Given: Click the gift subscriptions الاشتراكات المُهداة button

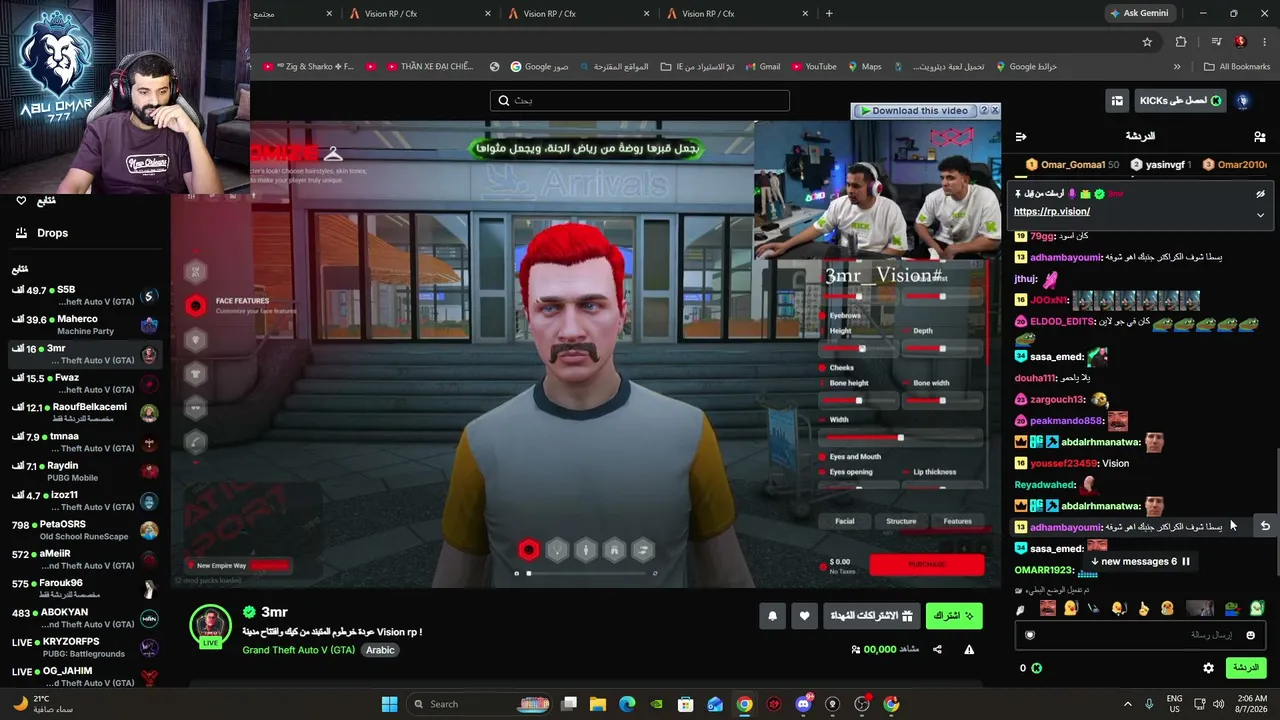Looking at the screenshot, I should [x=872, y=616].
